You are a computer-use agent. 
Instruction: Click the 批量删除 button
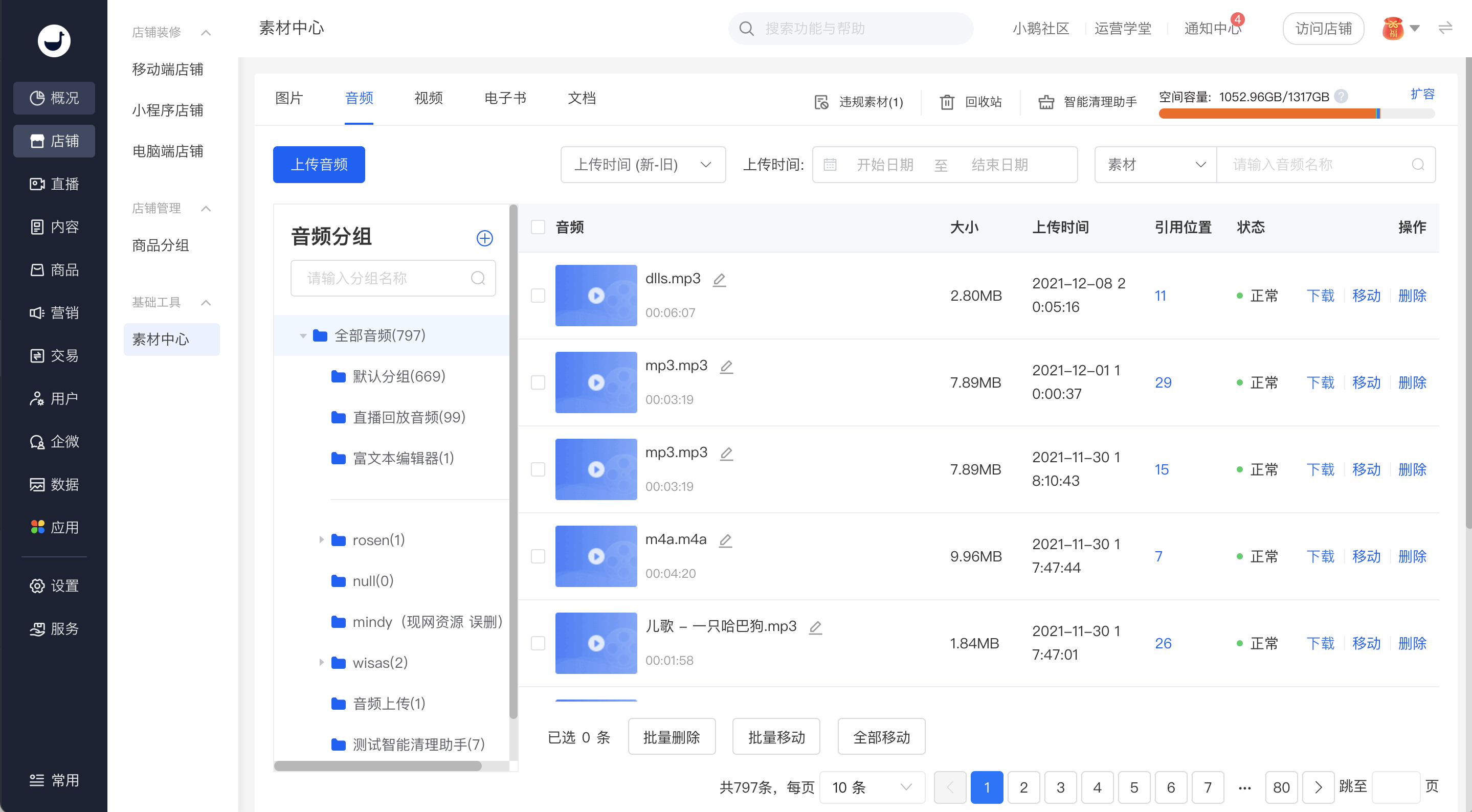click(x=672, y=736)
